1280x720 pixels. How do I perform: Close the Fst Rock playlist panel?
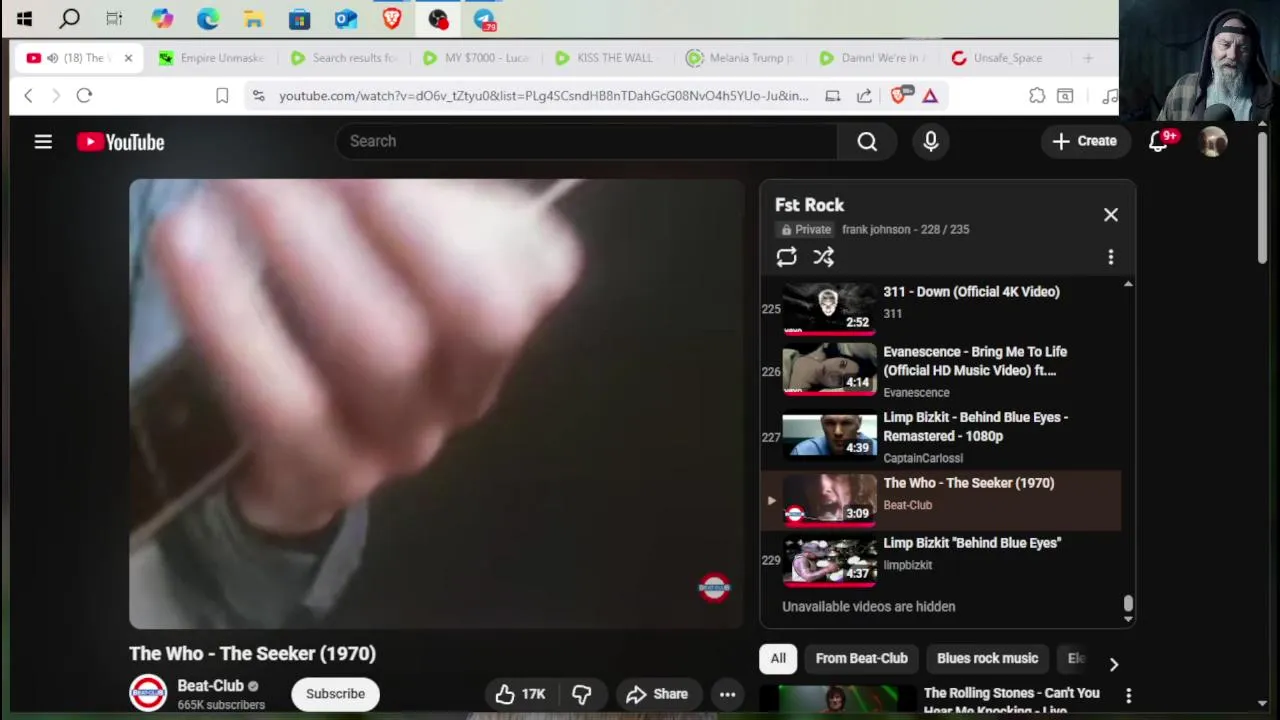tap(1111, 215)
